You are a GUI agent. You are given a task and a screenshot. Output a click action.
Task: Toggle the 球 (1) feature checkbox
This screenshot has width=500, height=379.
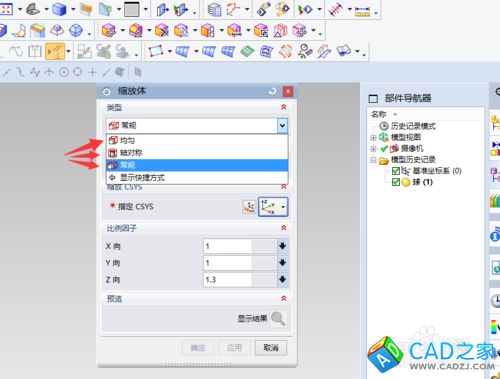click(396, 182)
